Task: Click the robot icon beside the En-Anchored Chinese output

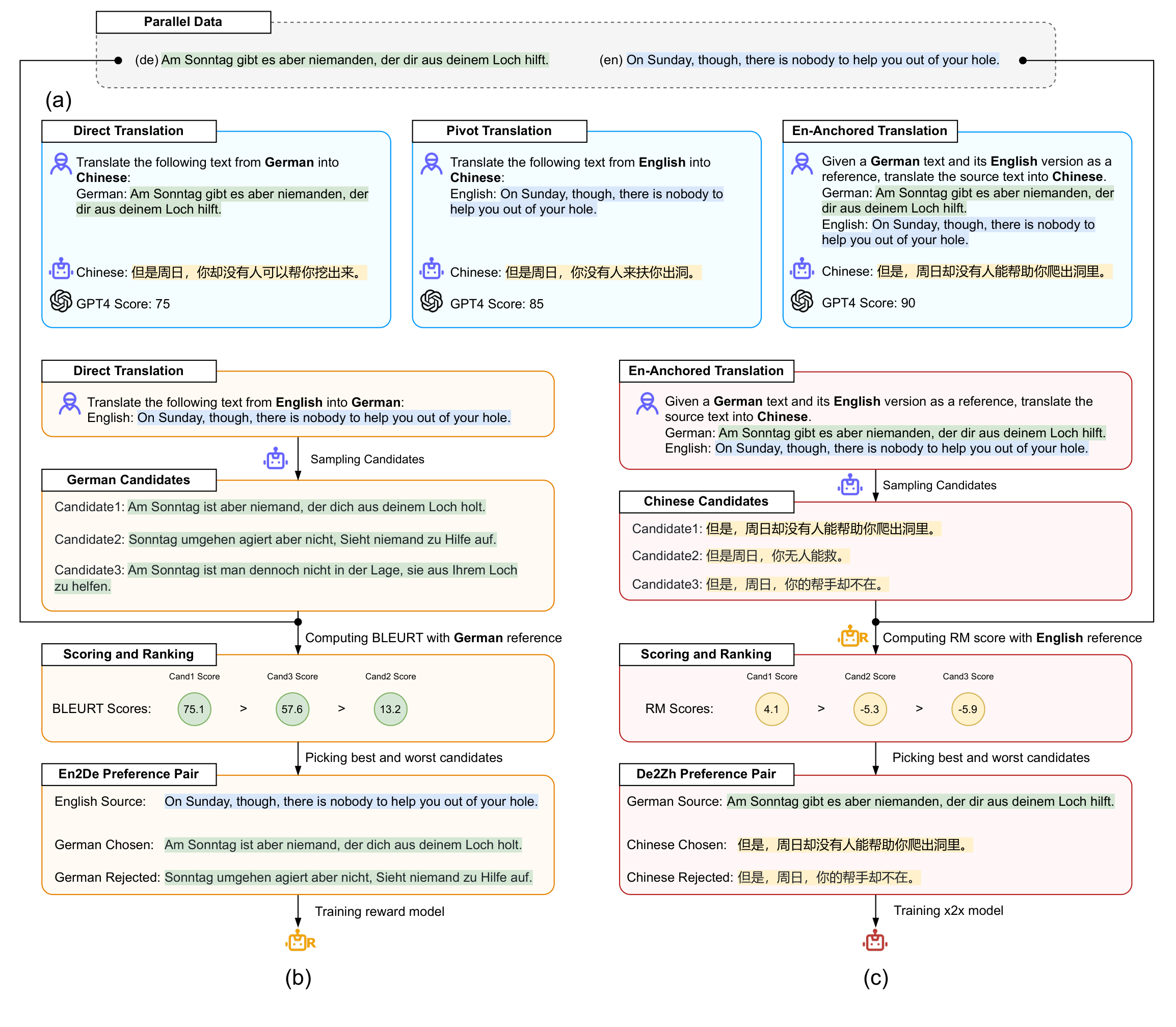Action: coord(802,268)
